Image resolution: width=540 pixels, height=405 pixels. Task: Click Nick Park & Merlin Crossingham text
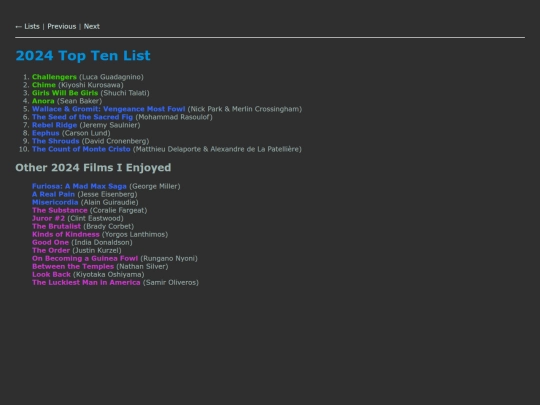pos(245,109)
